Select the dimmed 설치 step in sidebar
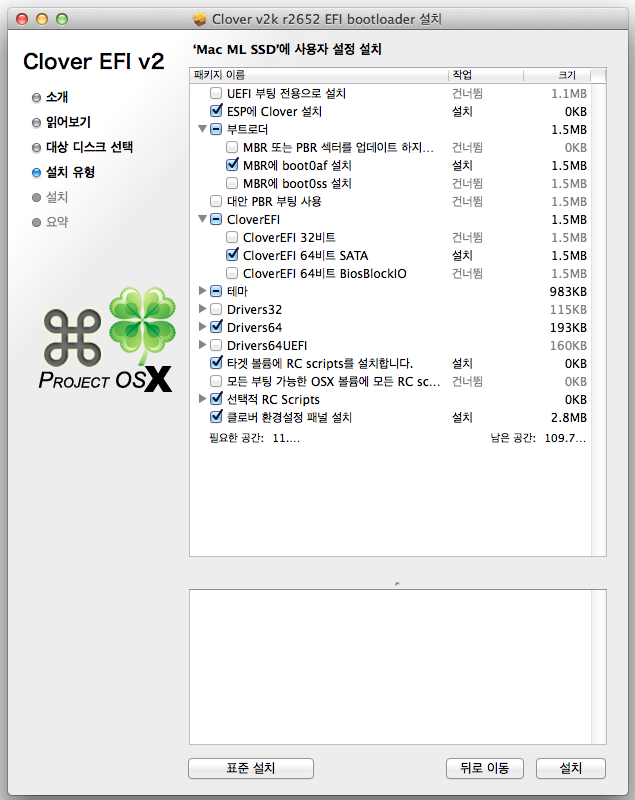 [x=57, y=197]
